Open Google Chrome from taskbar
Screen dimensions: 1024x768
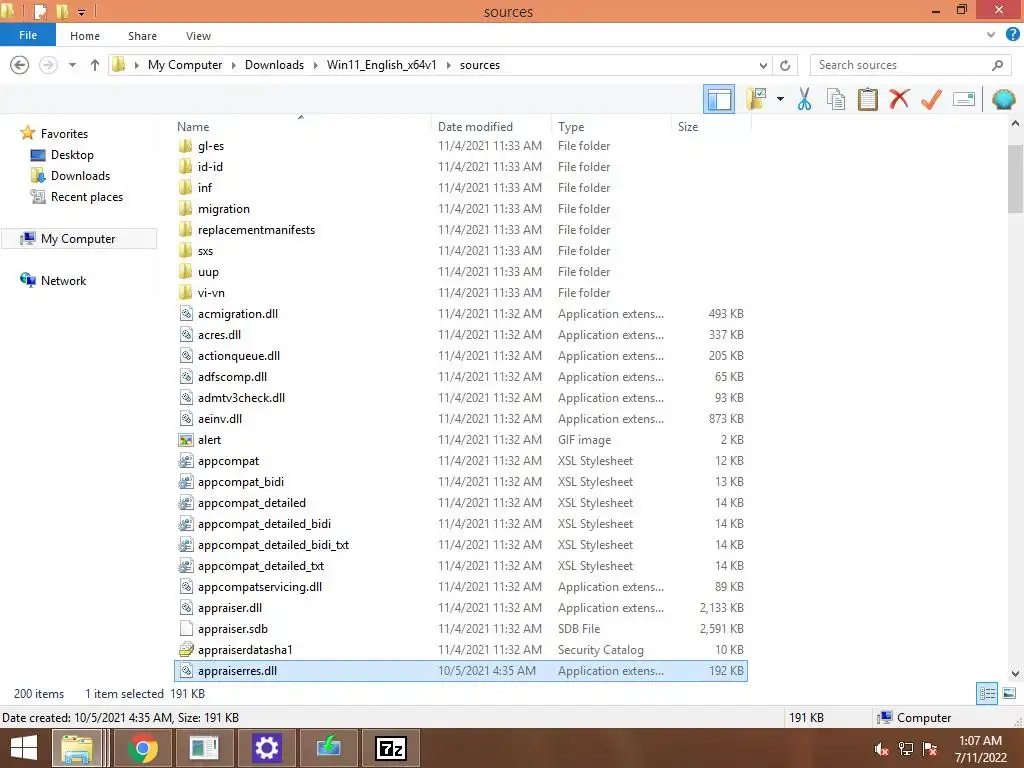point(142,748)
